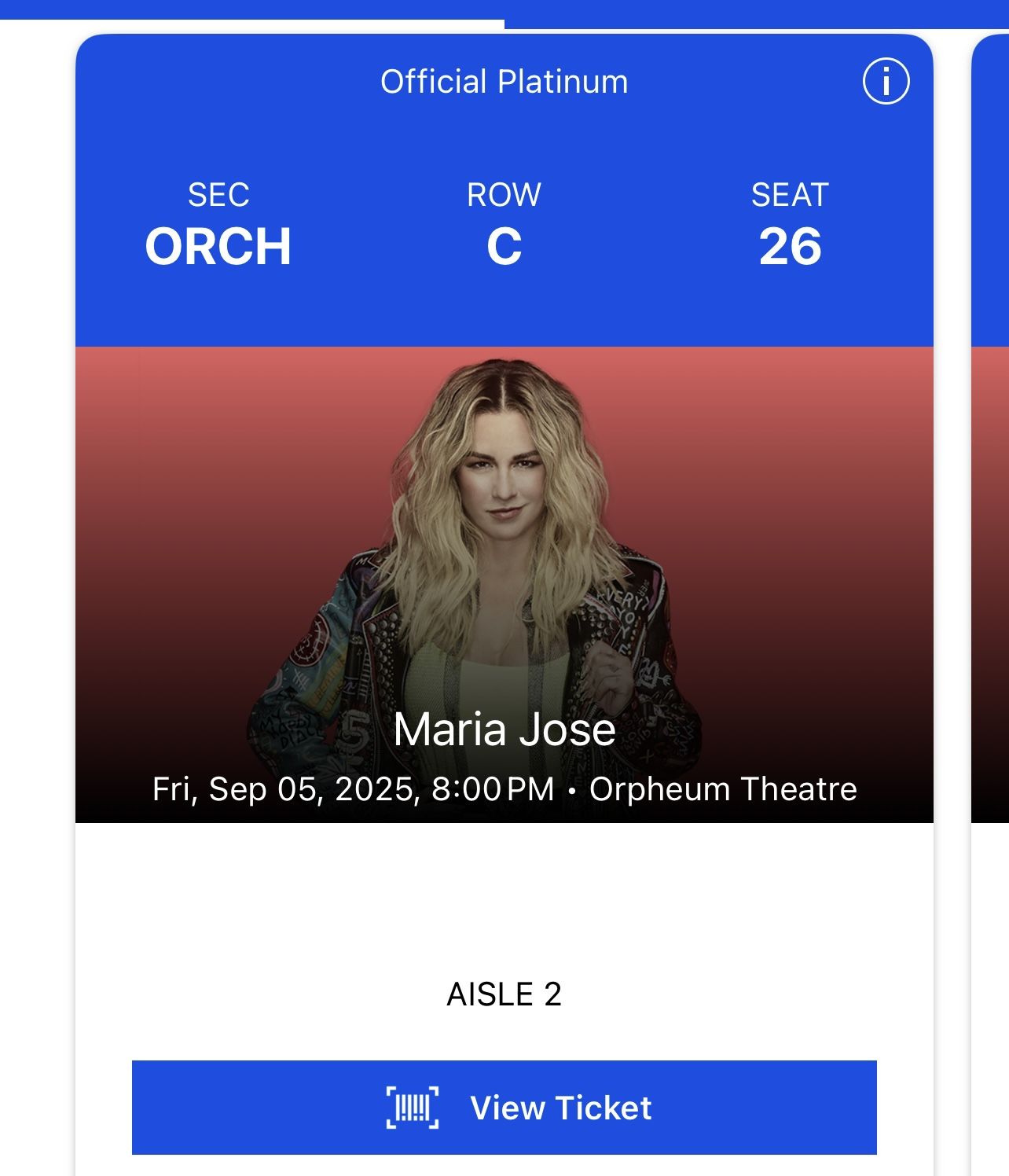Viewport: 1009px width, 1176px height.
Task: Select the Official Platinum label
Action: click(x=504, y=82)
